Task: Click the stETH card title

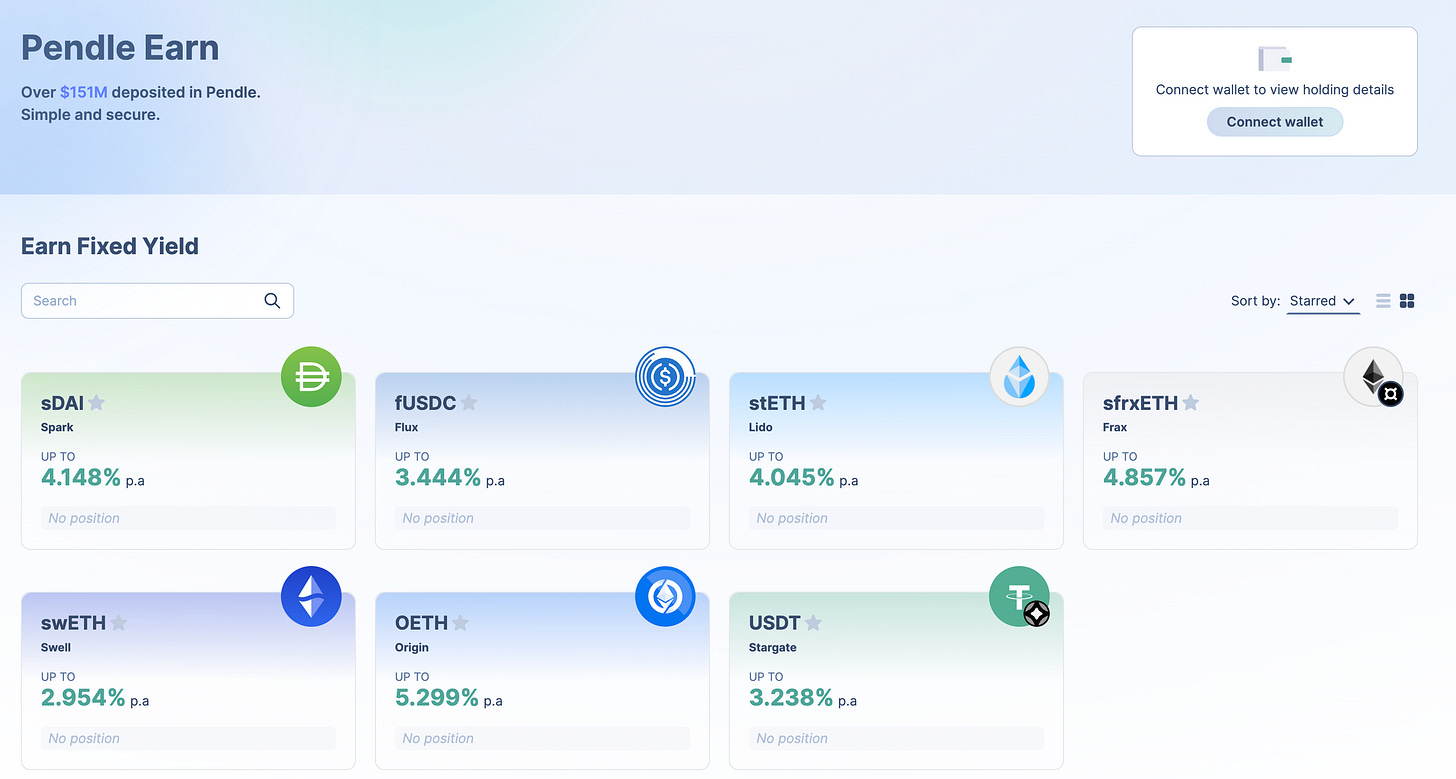Action: pyautogui.click(x=777, y=403)
